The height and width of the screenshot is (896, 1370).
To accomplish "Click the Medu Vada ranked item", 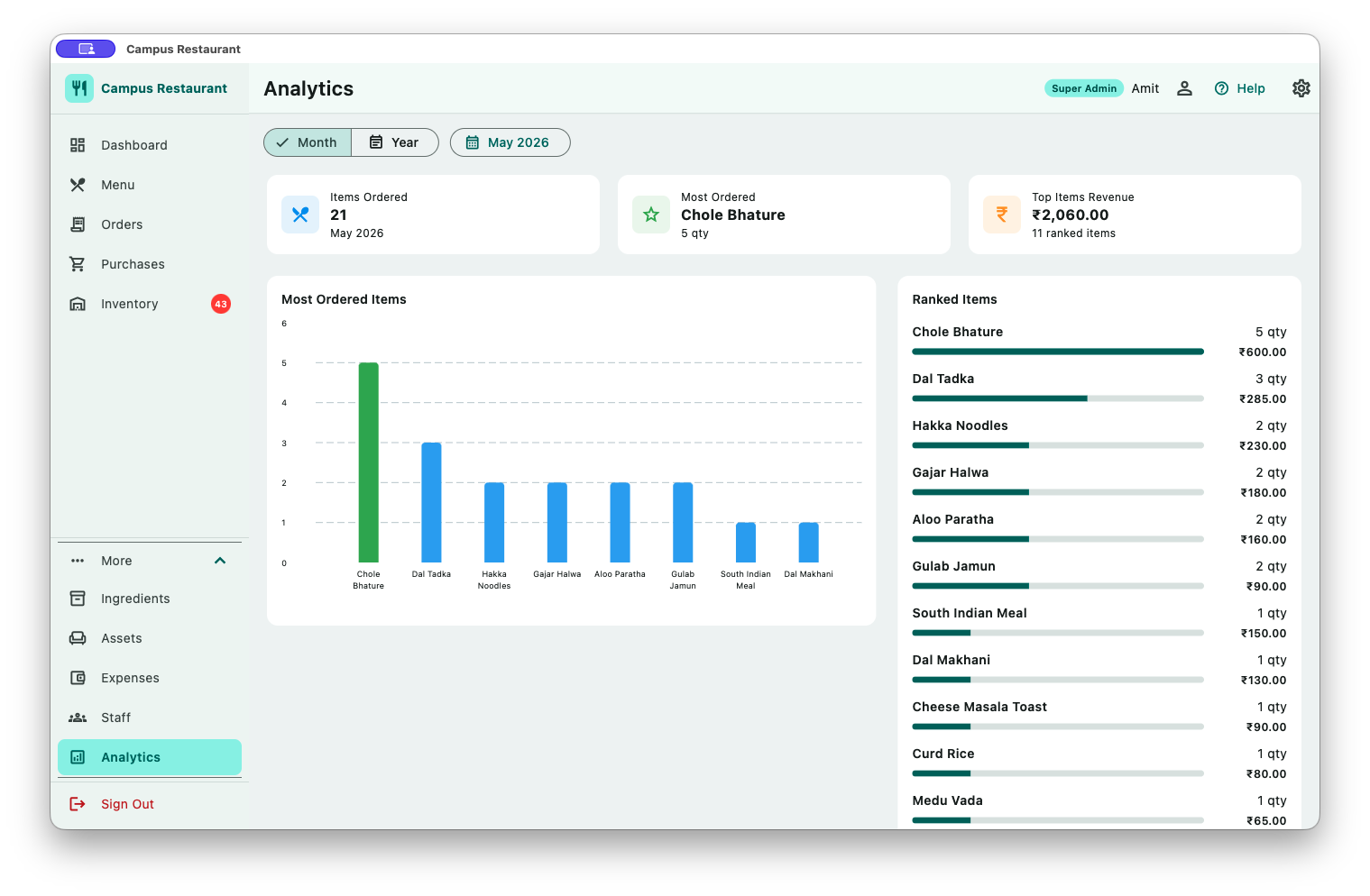I will coord(1099,810).
